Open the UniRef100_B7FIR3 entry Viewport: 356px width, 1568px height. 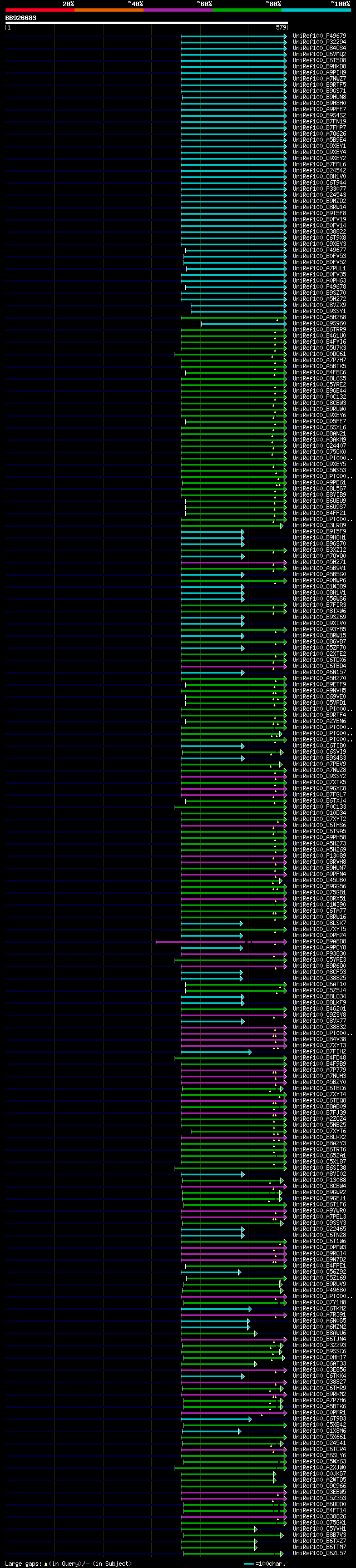coord(319,606)
